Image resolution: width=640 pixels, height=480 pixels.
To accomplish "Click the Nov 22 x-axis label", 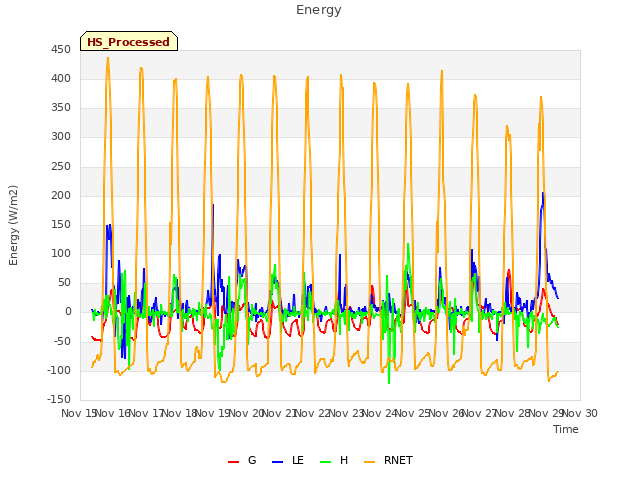I will coord(312,413).
